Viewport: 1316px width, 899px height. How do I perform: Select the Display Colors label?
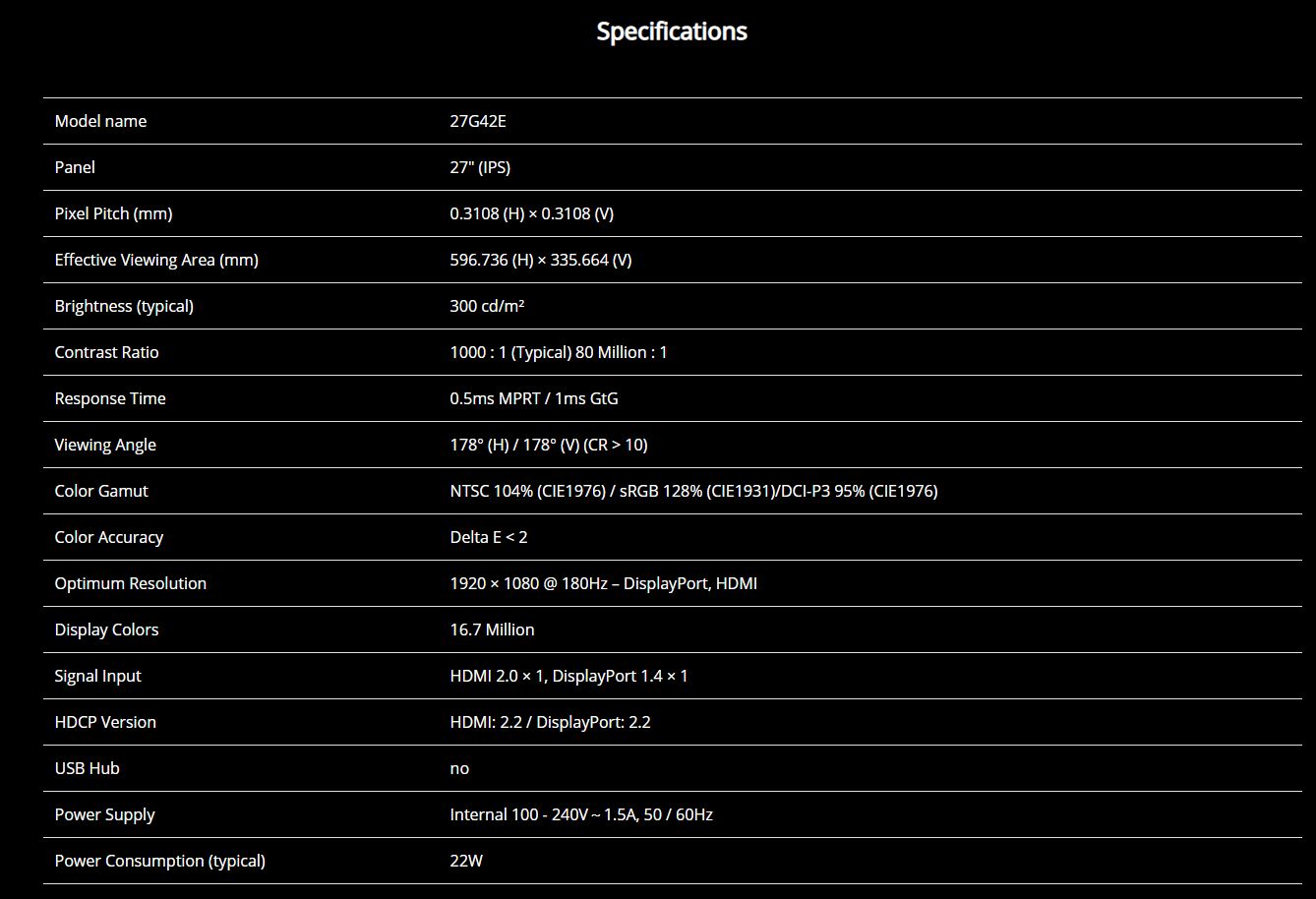coord(106,629)
